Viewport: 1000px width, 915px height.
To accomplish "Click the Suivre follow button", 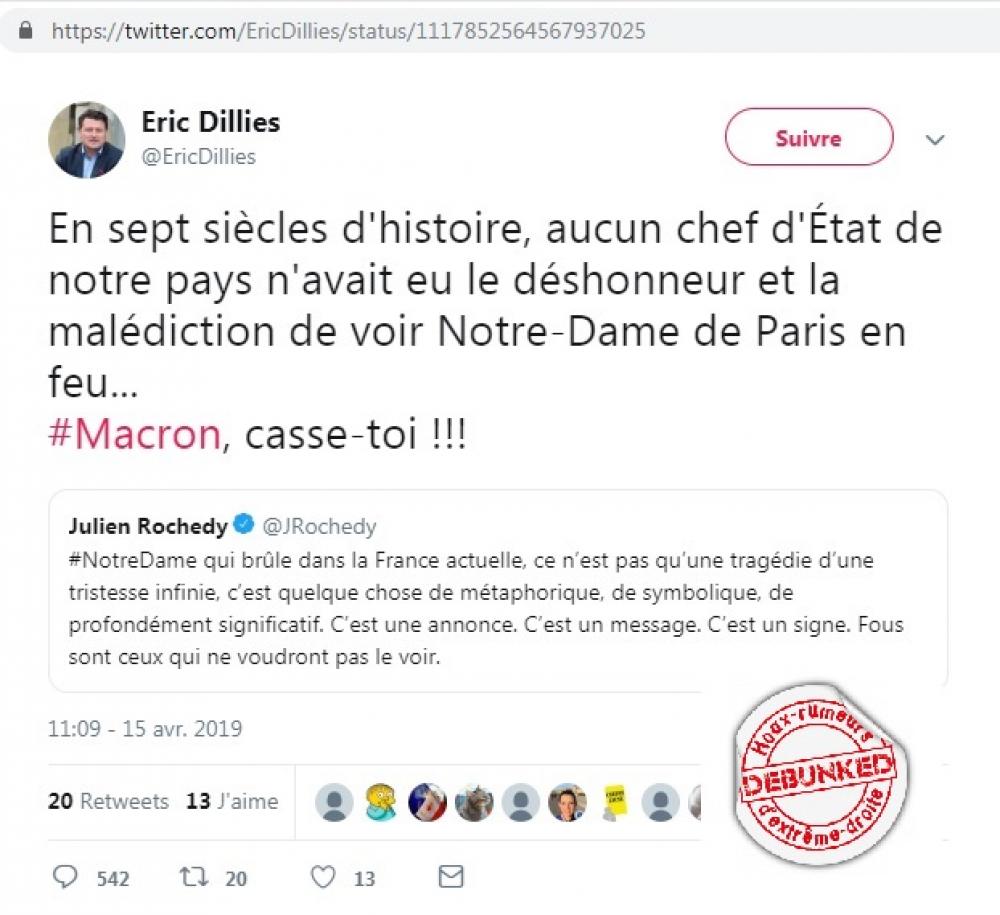I will pos(809,137).
